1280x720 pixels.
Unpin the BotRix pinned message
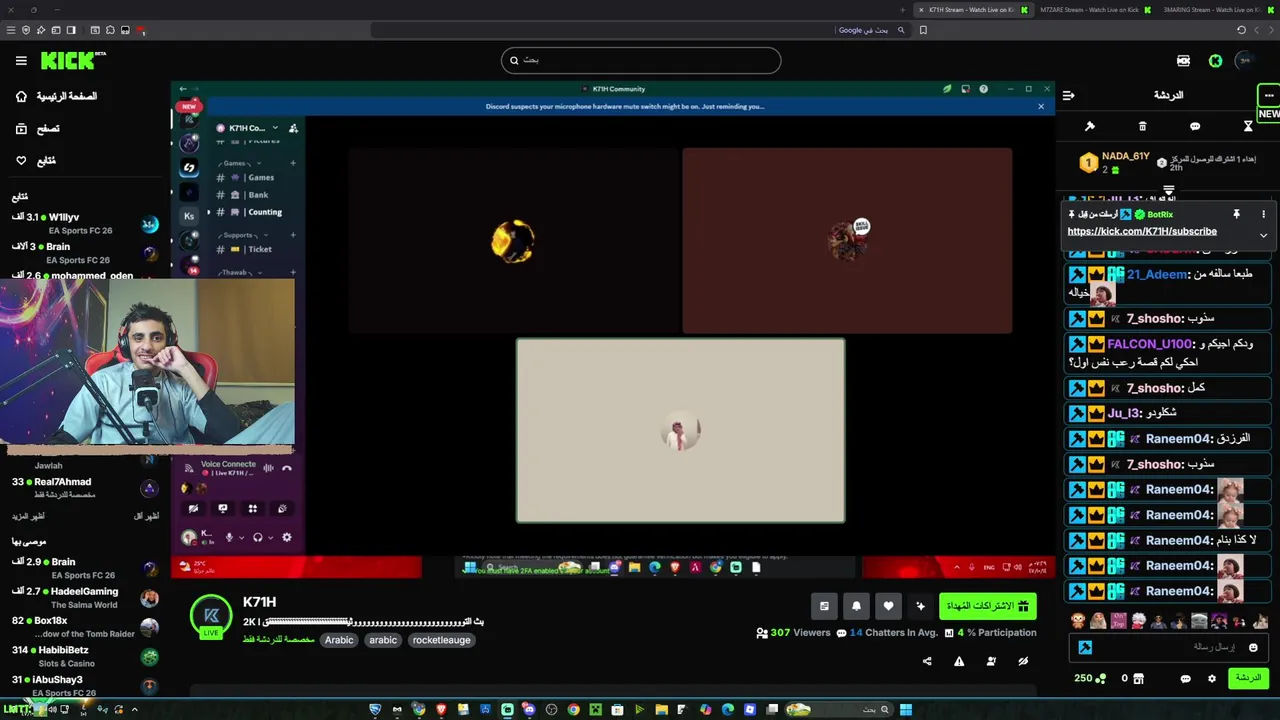[x=1236, y=214]
